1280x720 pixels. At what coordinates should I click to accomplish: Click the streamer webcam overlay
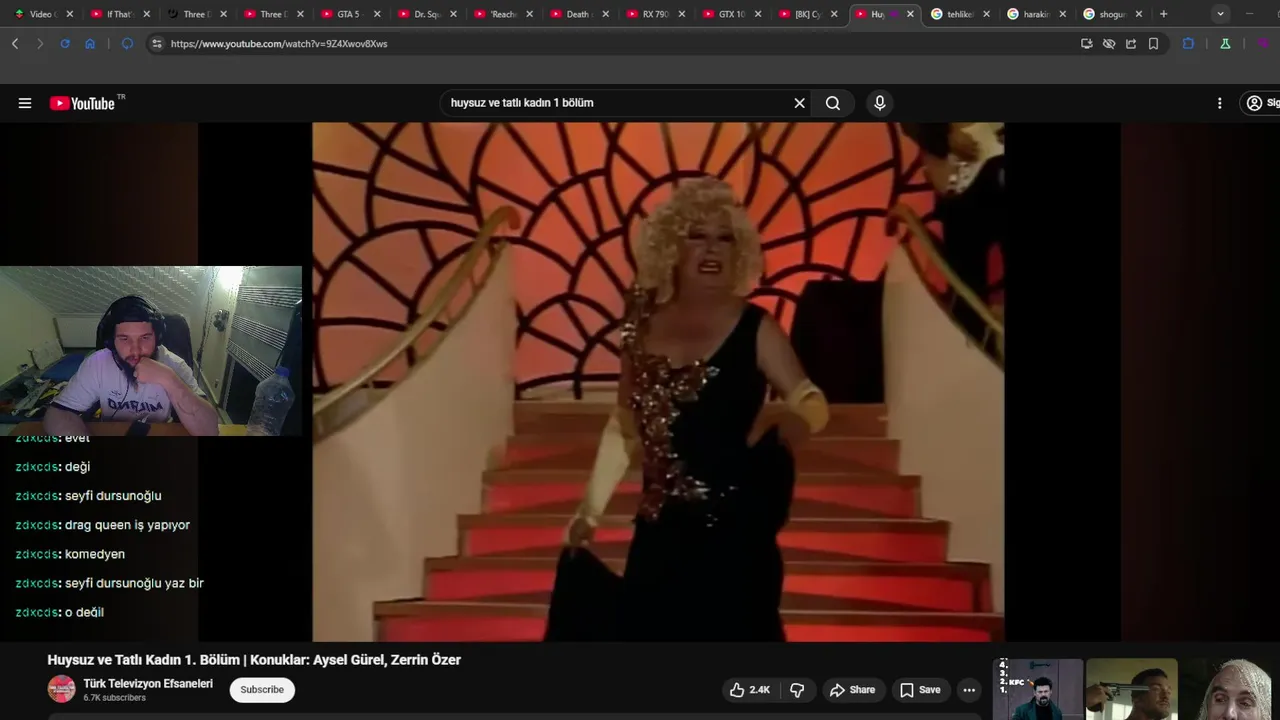pyautogui.click(x=151, y=351)
